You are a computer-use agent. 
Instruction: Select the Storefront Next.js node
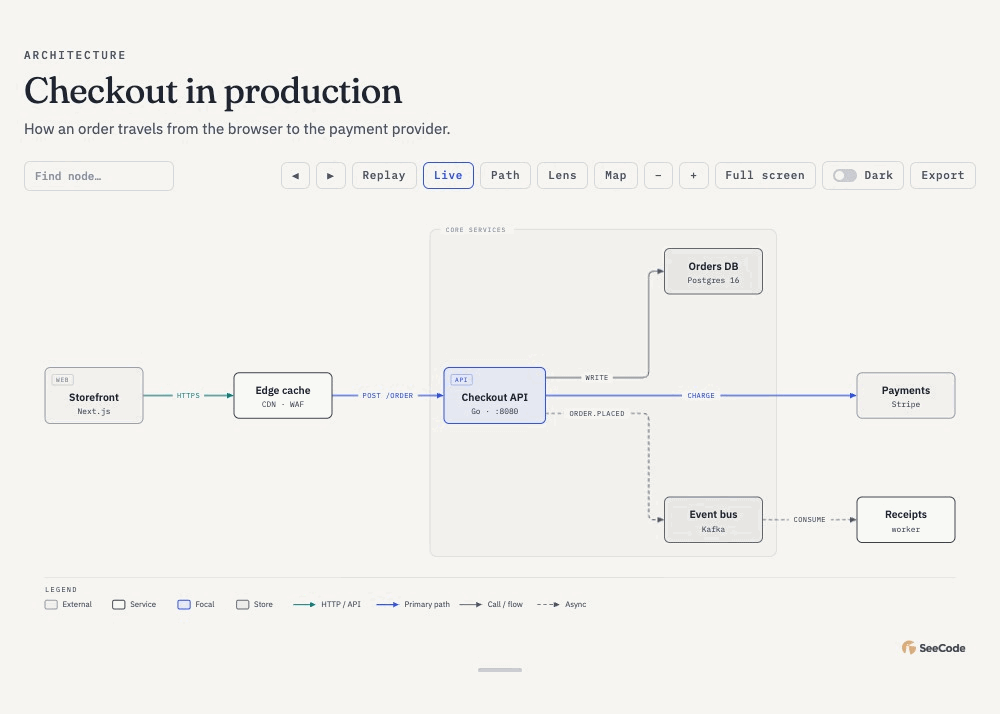click(94, 395)
